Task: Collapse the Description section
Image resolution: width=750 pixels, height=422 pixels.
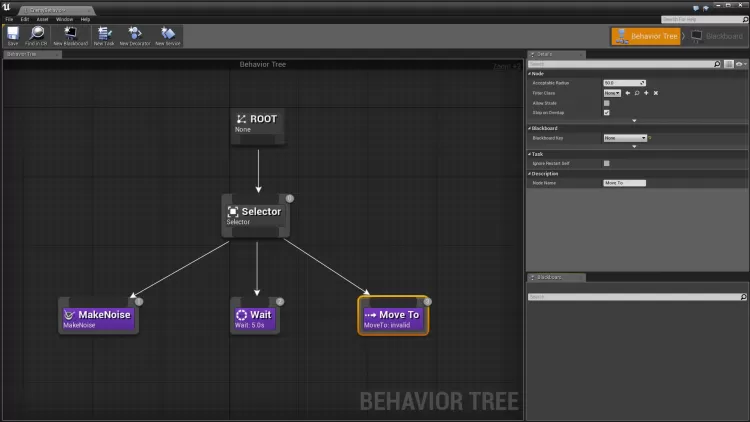Action: tap(529, 174)
